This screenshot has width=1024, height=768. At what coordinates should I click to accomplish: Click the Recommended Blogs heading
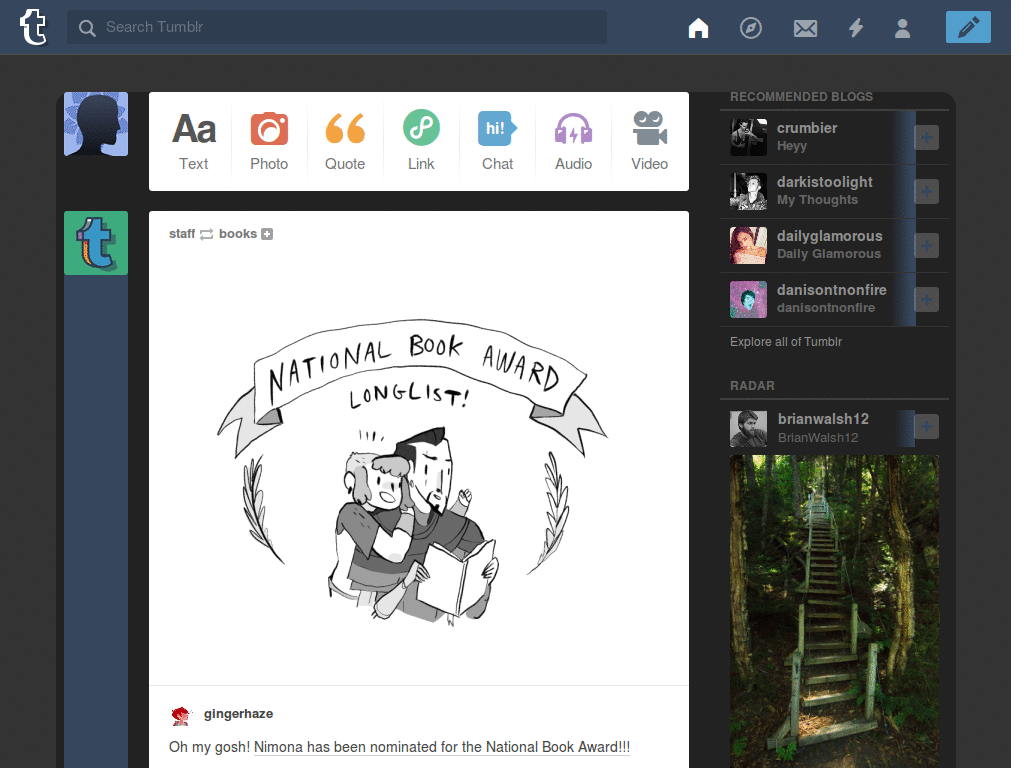coord(801,97)
